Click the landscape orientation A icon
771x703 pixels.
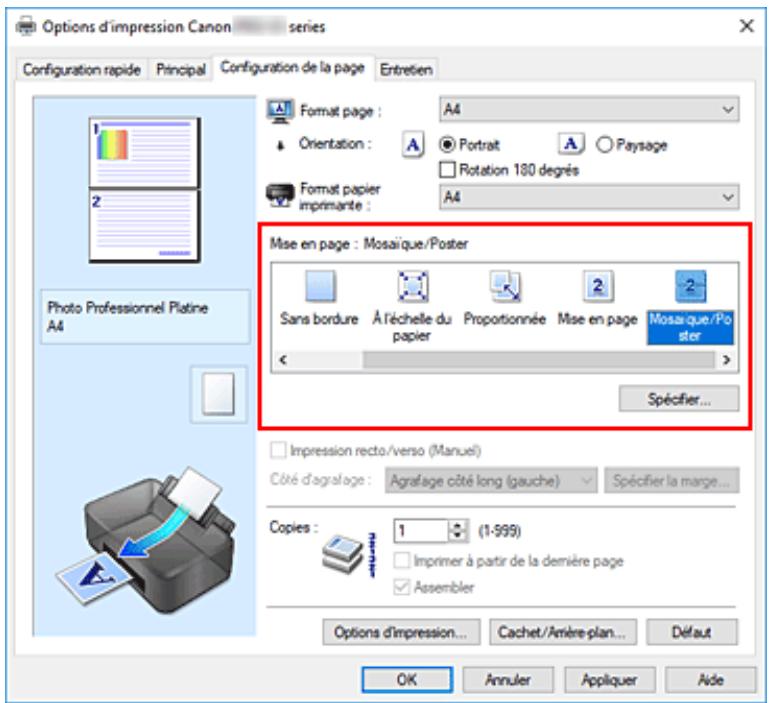click(x=571, y=144)
